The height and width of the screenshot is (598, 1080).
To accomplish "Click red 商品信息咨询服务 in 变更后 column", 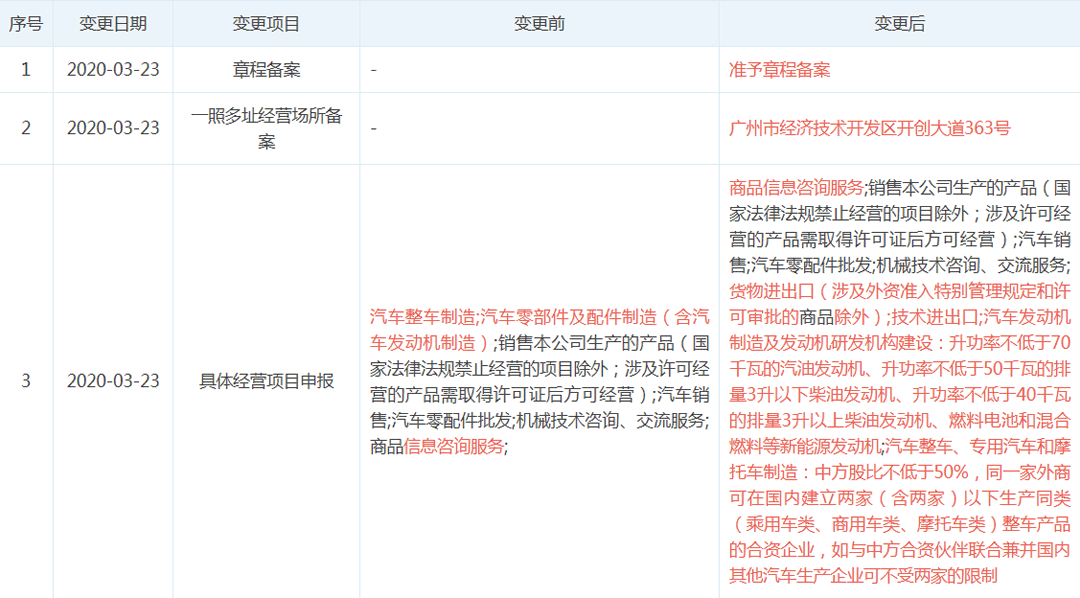I will (x=796, y=187).
